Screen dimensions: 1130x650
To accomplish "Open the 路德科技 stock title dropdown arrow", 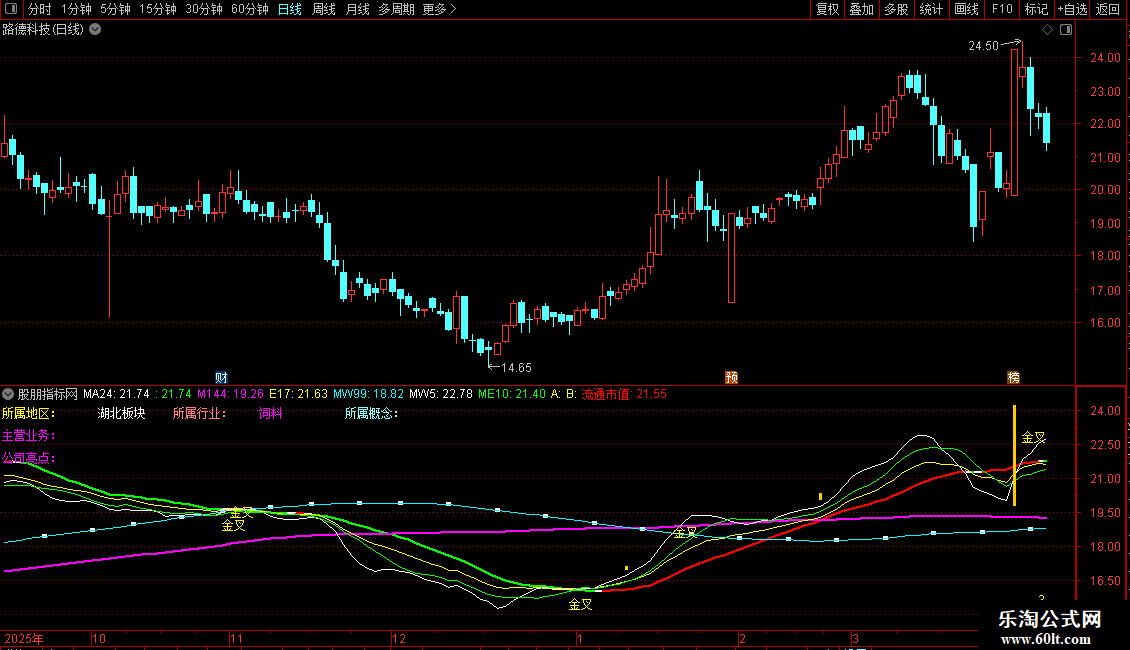I will (x=95, y=30).
